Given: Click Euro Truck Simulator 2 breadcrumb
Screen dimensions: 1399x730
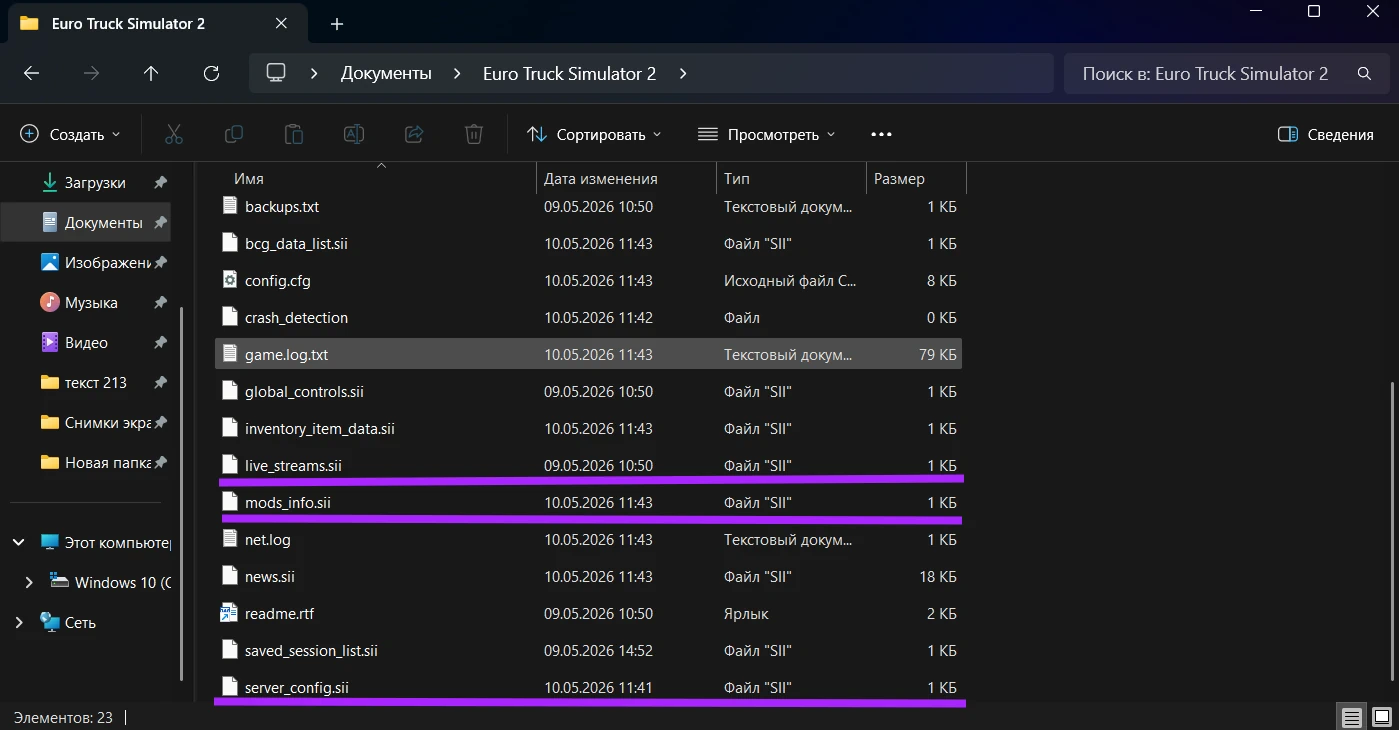Looking at the screenshot, I should (569, 73).
